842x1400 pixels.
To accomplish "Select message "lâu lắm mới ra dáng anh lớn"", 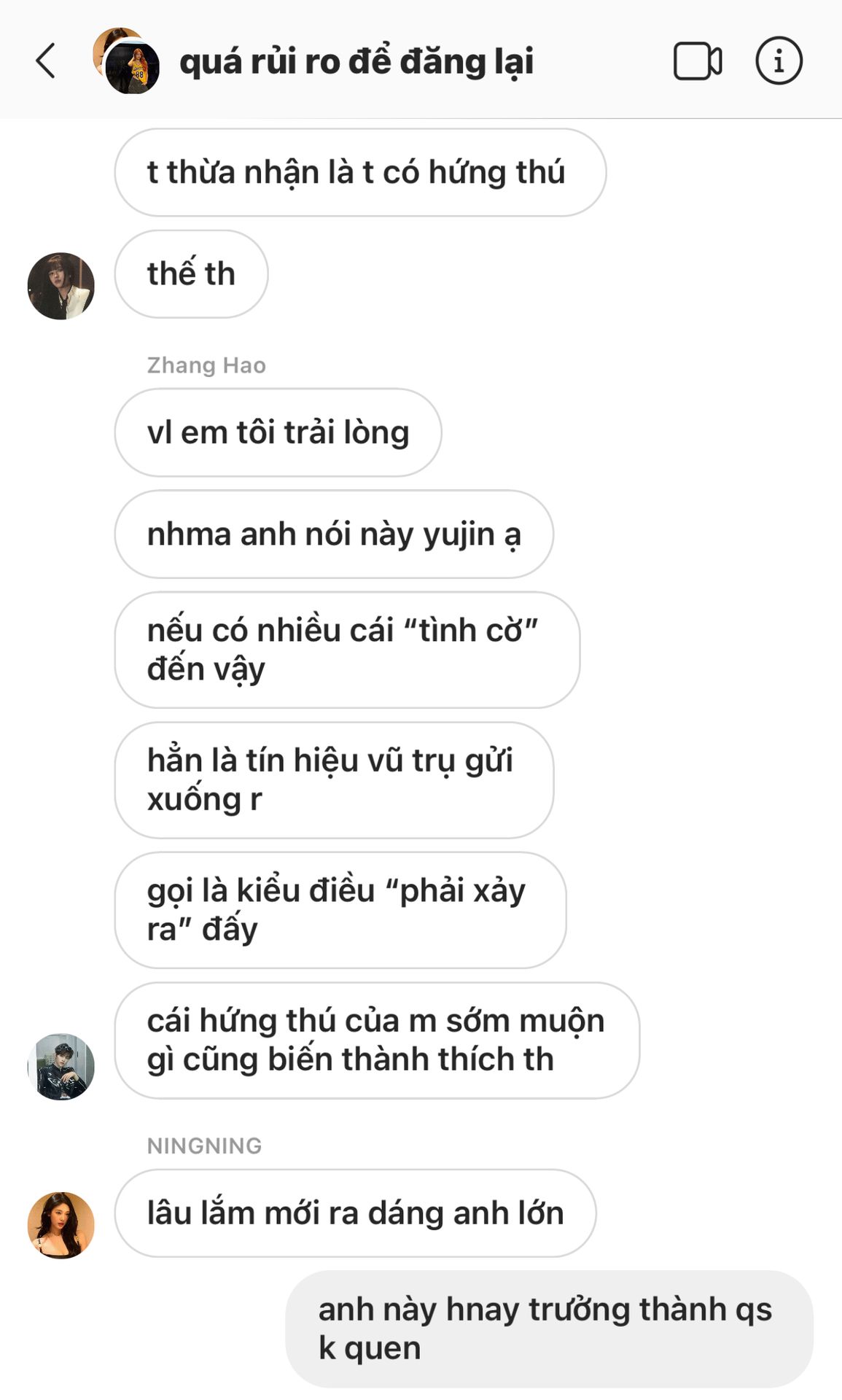I will point(355,1213).
